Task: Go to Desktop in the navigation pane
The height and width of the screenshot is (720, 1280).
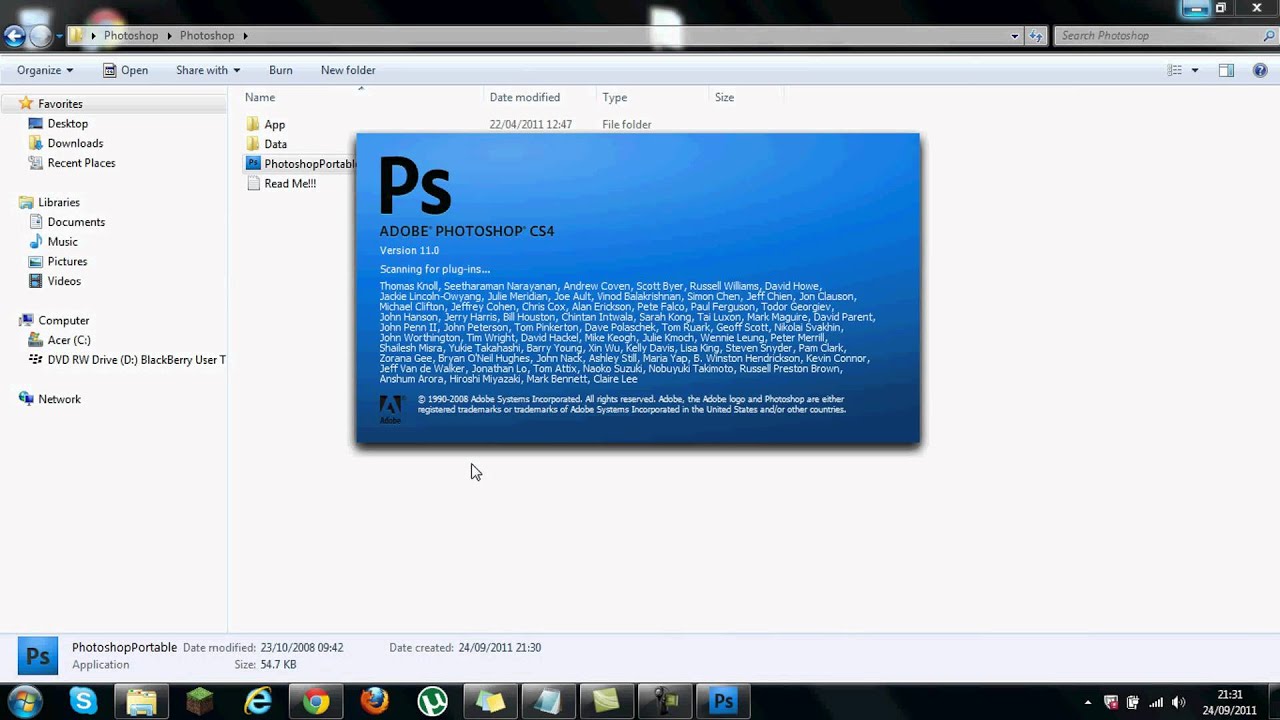Action: click(x=68, y=124)
